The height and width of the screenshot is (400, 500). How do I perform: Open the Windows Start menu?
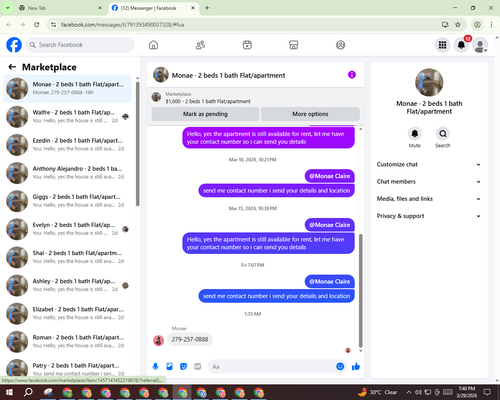click(9, 392)
